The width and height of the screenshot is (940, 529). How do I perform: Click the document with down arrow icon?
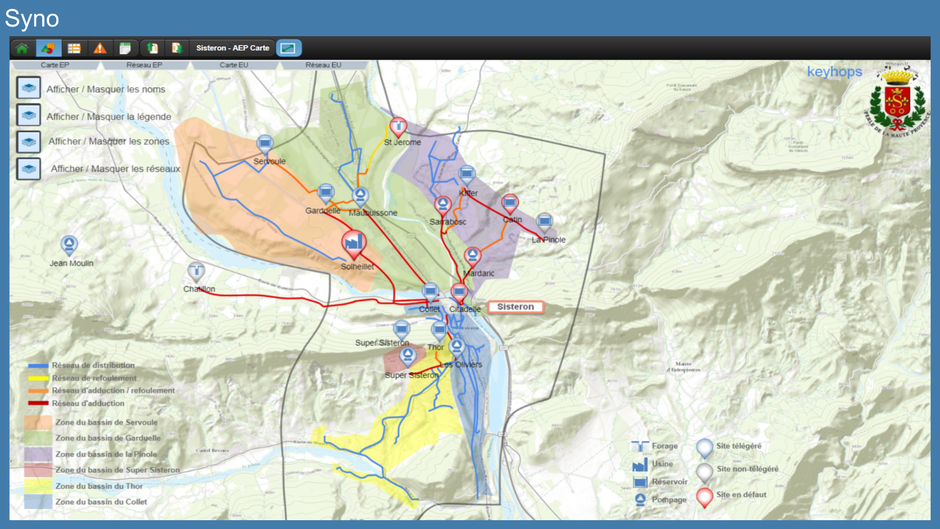(177, 48)
